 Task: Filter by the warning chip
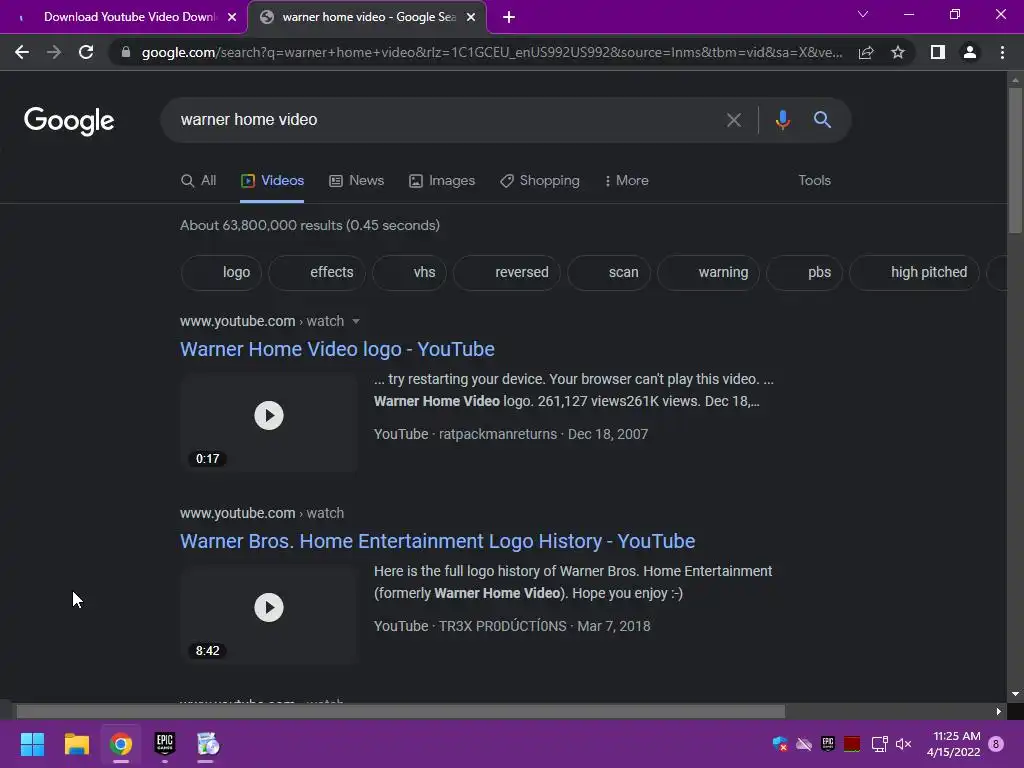708,272
